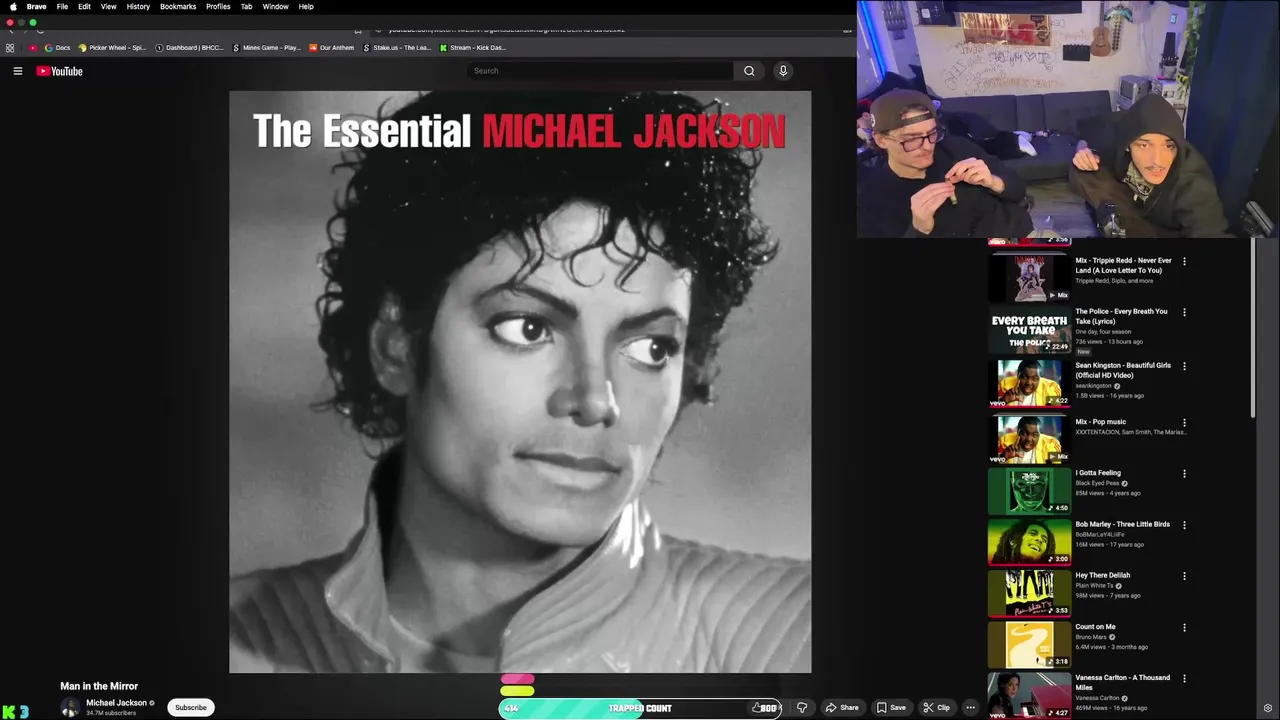The width and height of the screenshot is (1280, 720).
Task: Click the gear icon at bottom-right corner
Action: point(1268,709)
